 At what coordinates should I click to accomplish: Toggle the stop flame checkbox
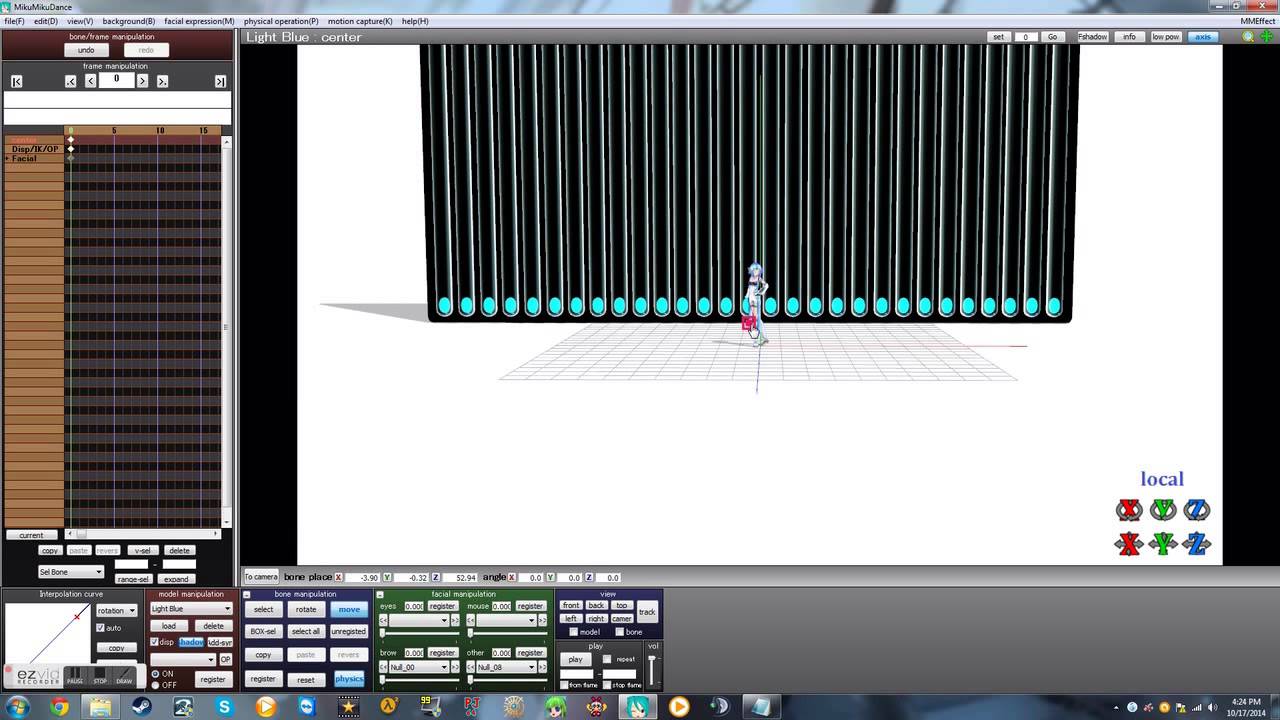pos(606,685)
